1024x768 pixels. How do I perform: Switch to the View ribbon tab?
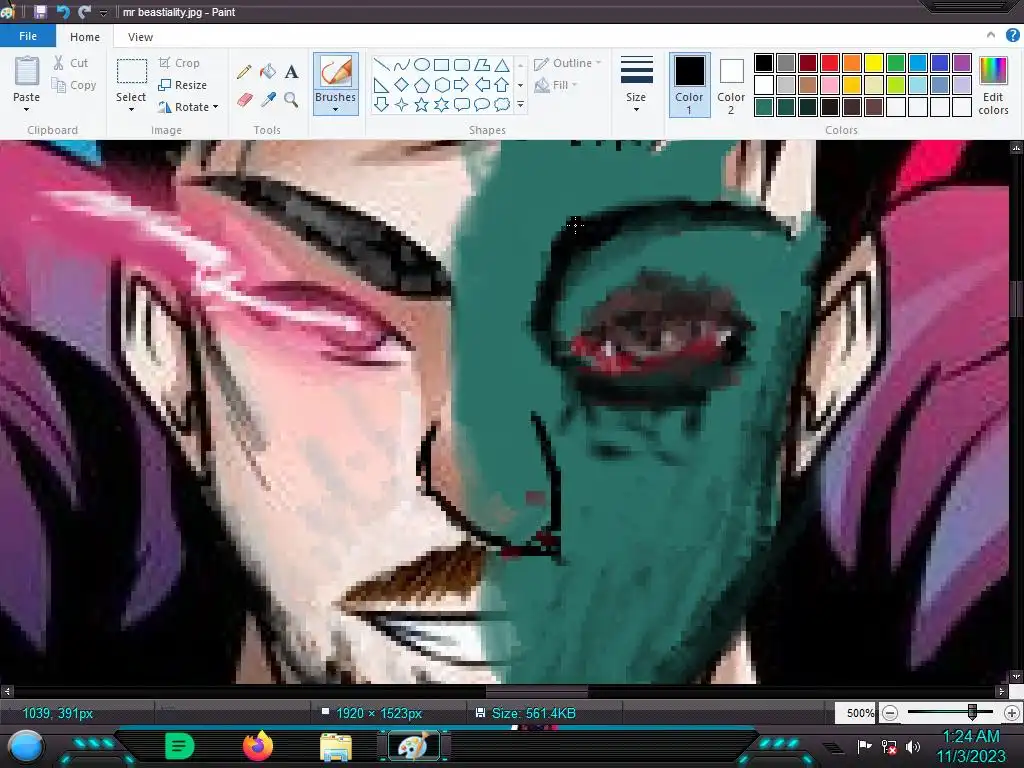click(x=140, y=37)
